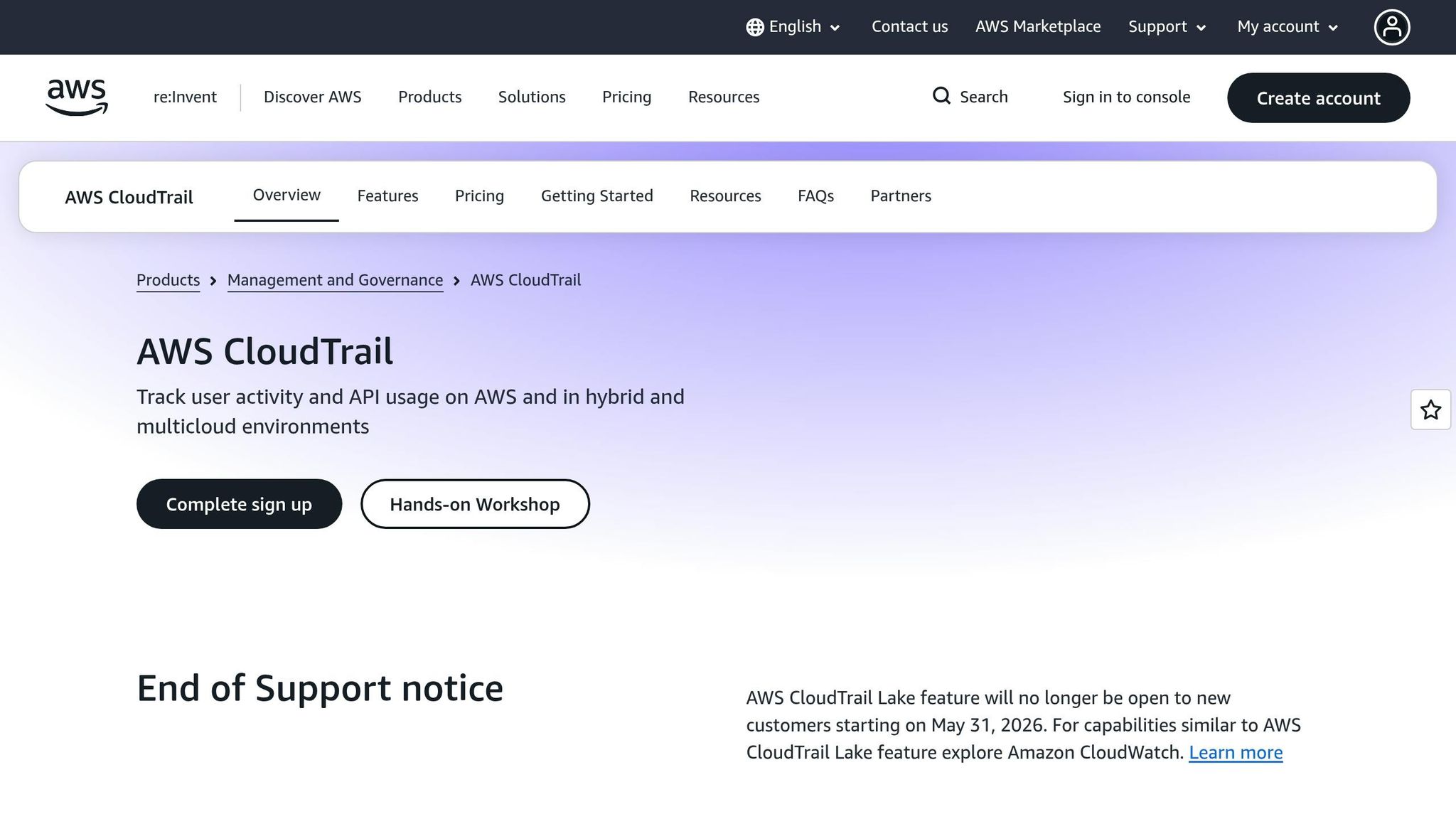
Task: Open the Partners tab
Action: coord(901,196)
